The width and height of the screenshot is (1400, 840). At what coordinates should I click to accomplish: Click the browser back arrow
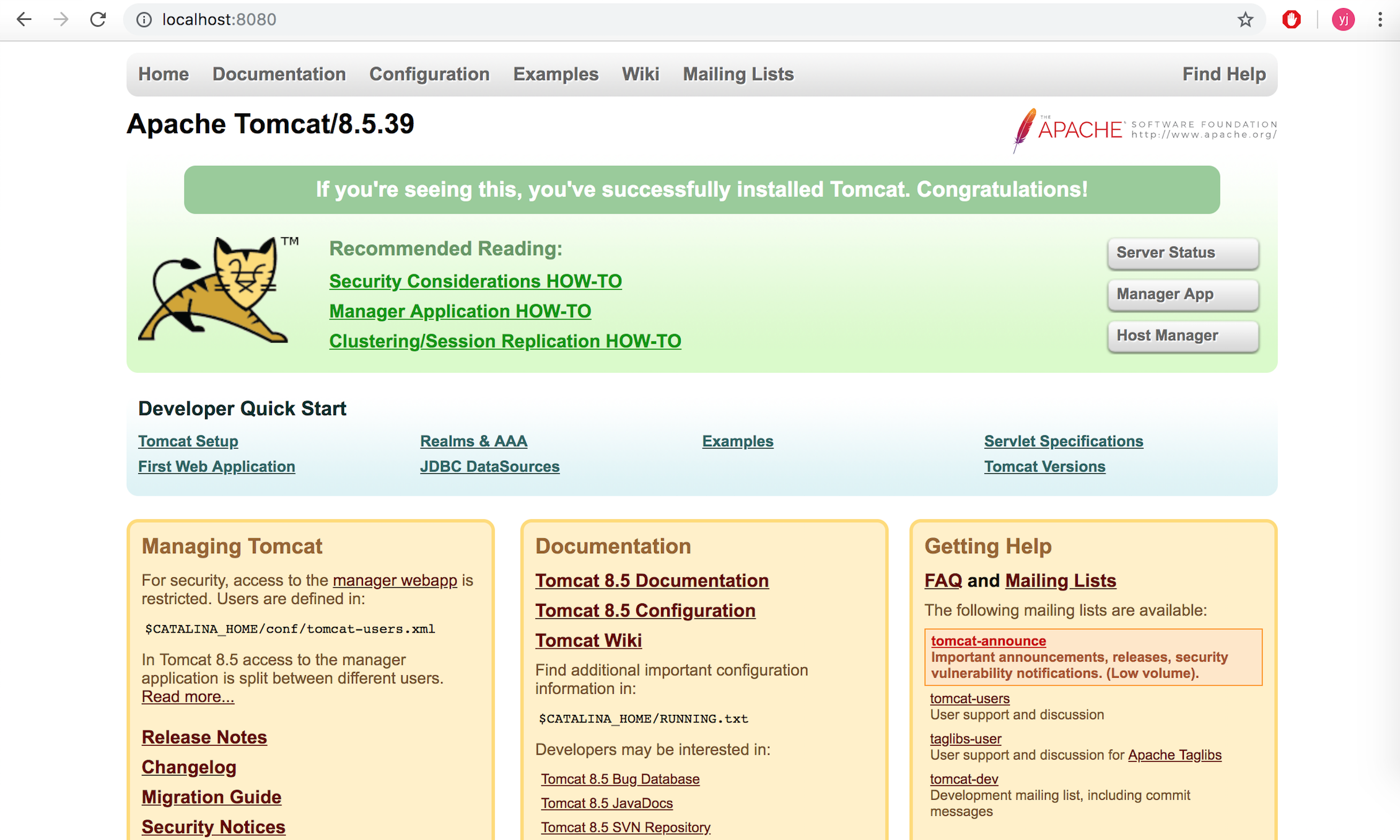pos(24,20)
